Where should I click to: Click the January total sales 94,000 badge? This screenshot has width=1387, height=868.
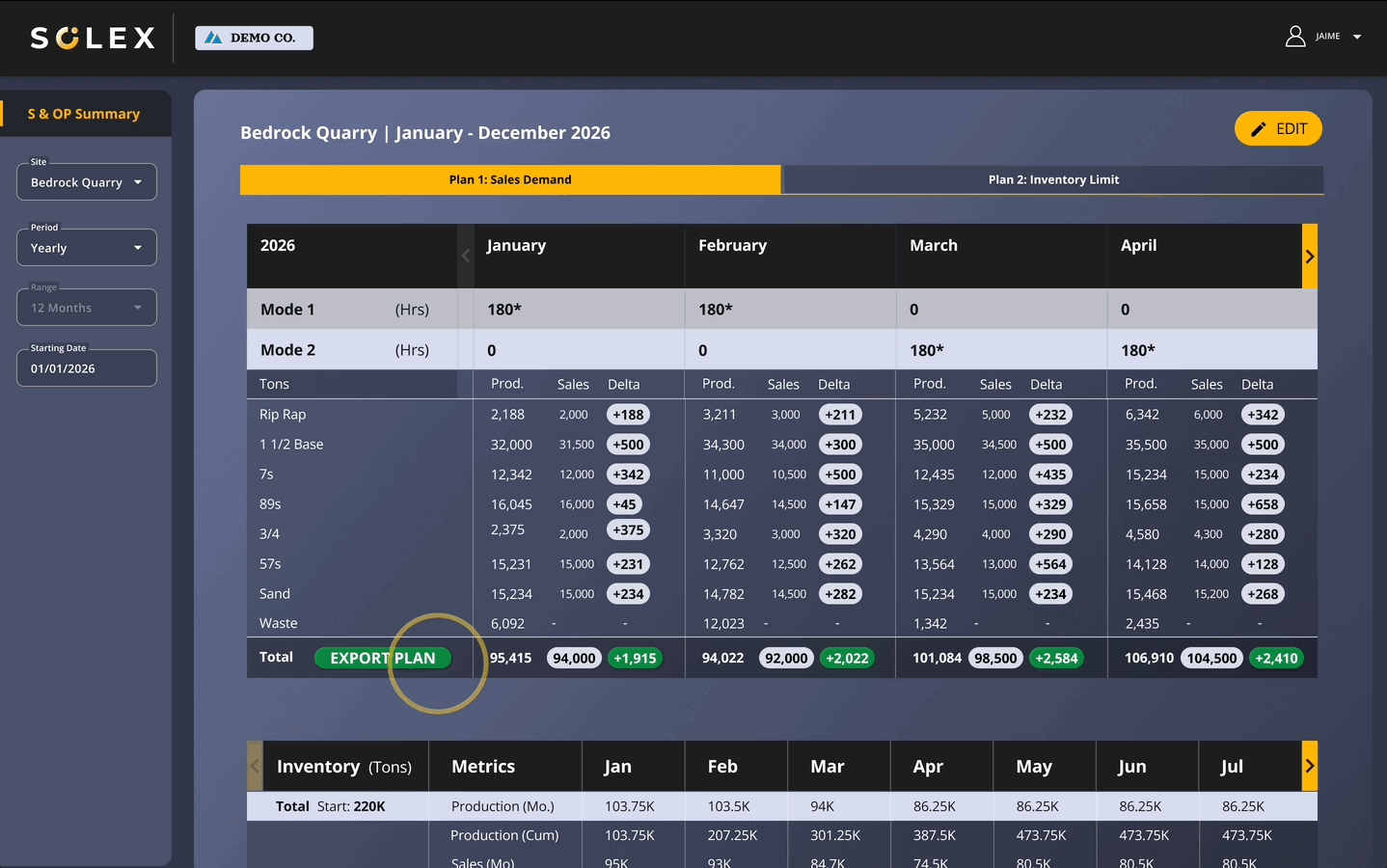pos(574,658)
